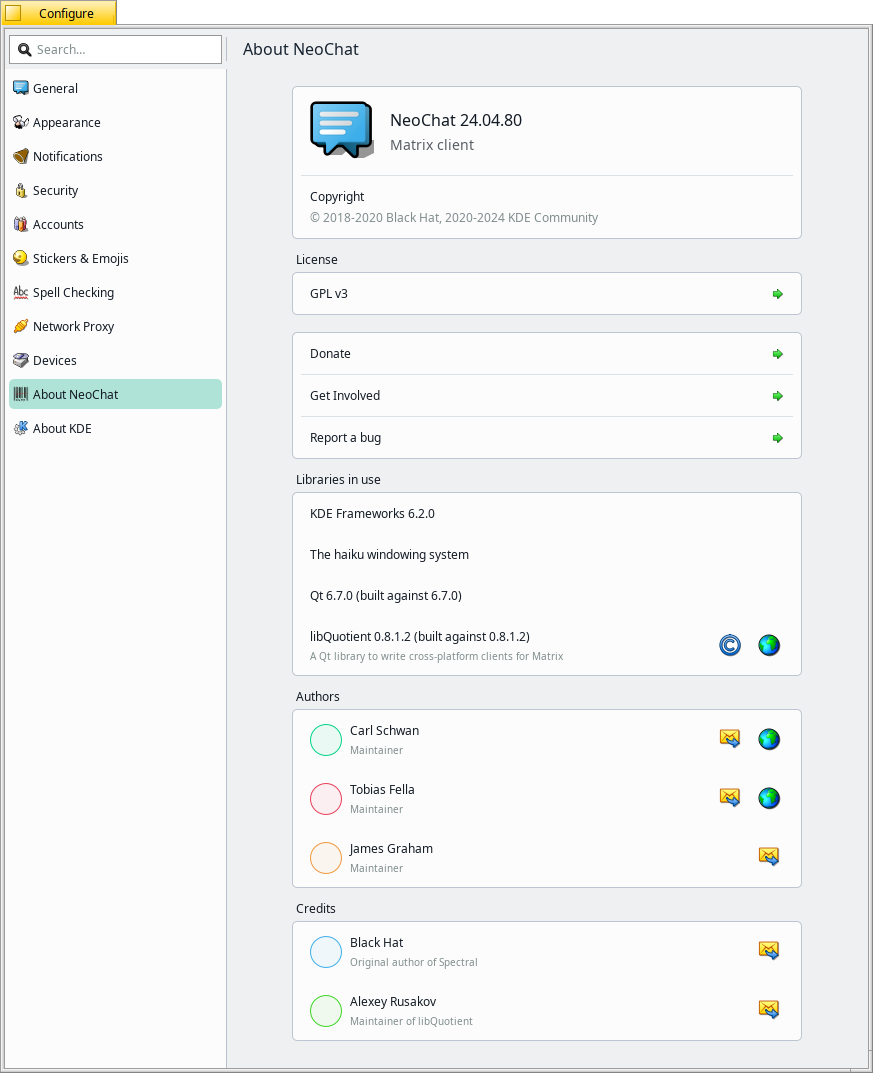Image resolution: width=873 pixels, height=1073 pixels.
Task: Click Black Hat's email icon
Action: 768,951
